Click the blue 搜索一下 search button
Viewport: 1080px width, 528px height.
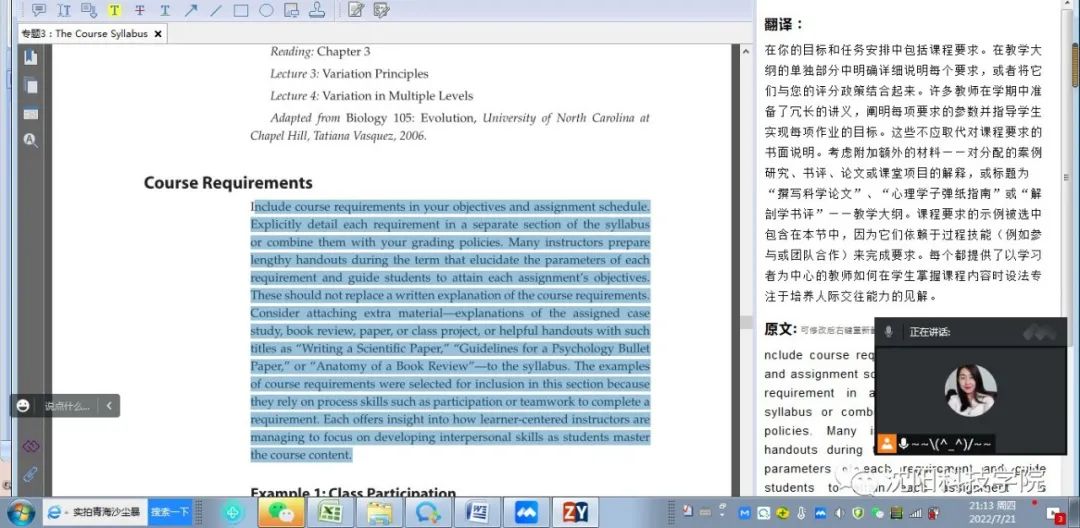pyautogui.click(x=170, y=512)
